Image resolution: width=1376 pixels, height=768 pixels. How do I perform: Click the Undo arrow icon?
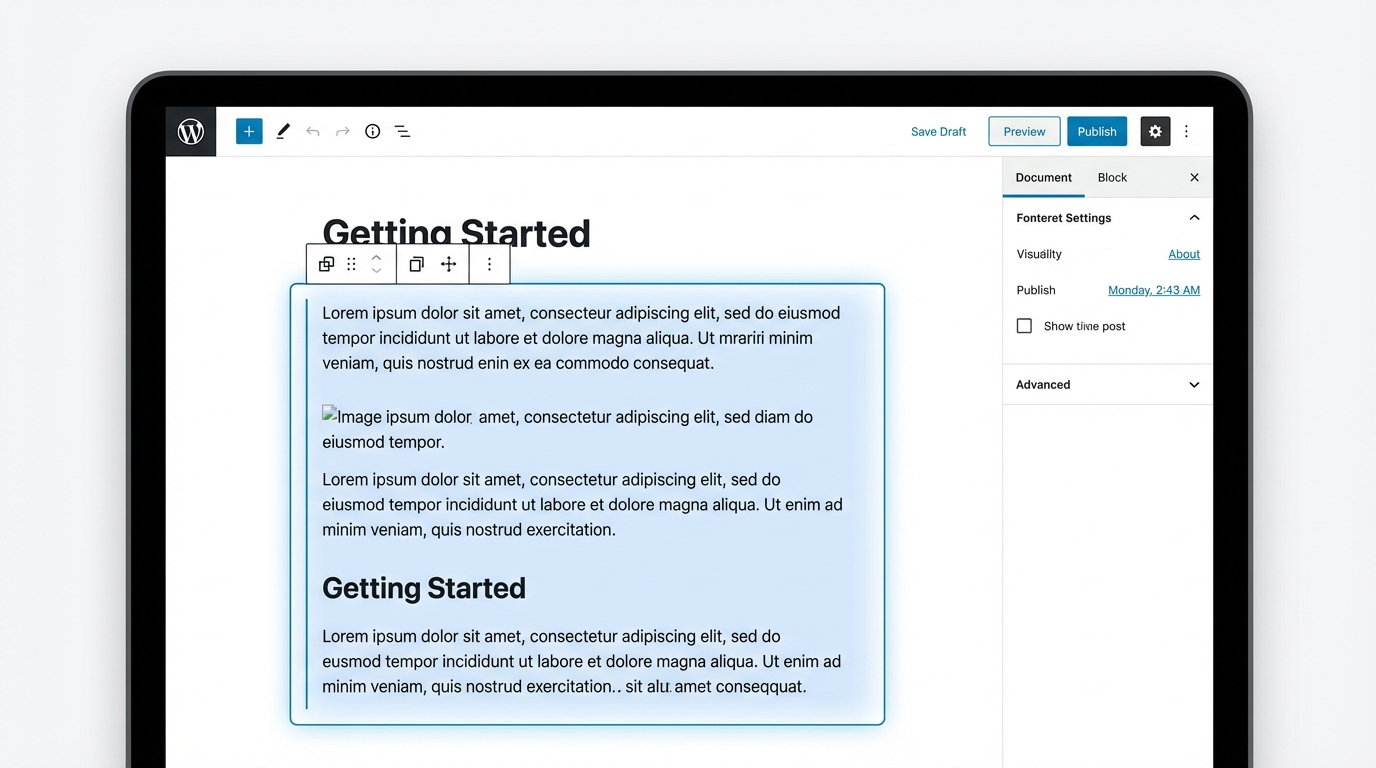click(312, 131)
